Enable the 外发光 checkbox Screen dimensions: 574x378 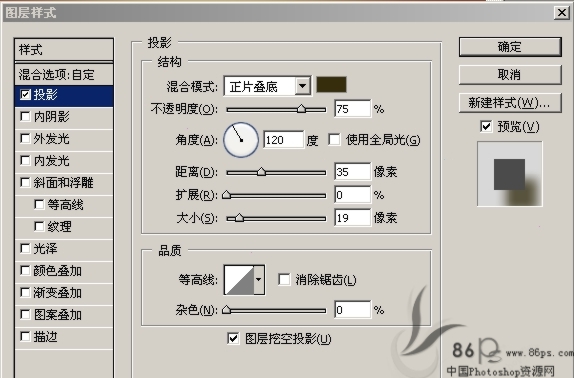pos(25,139)
